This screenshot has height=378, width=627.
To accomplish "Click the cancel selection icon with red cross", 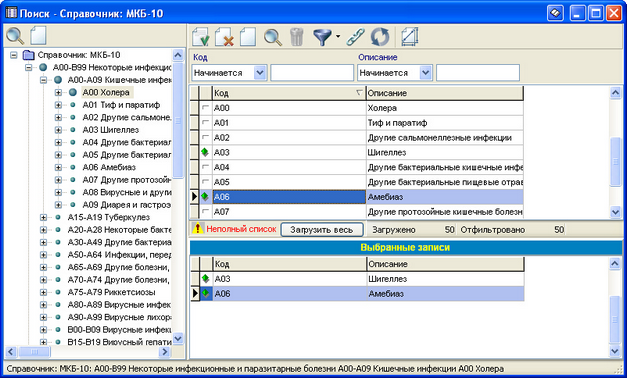I will [224, 37].
